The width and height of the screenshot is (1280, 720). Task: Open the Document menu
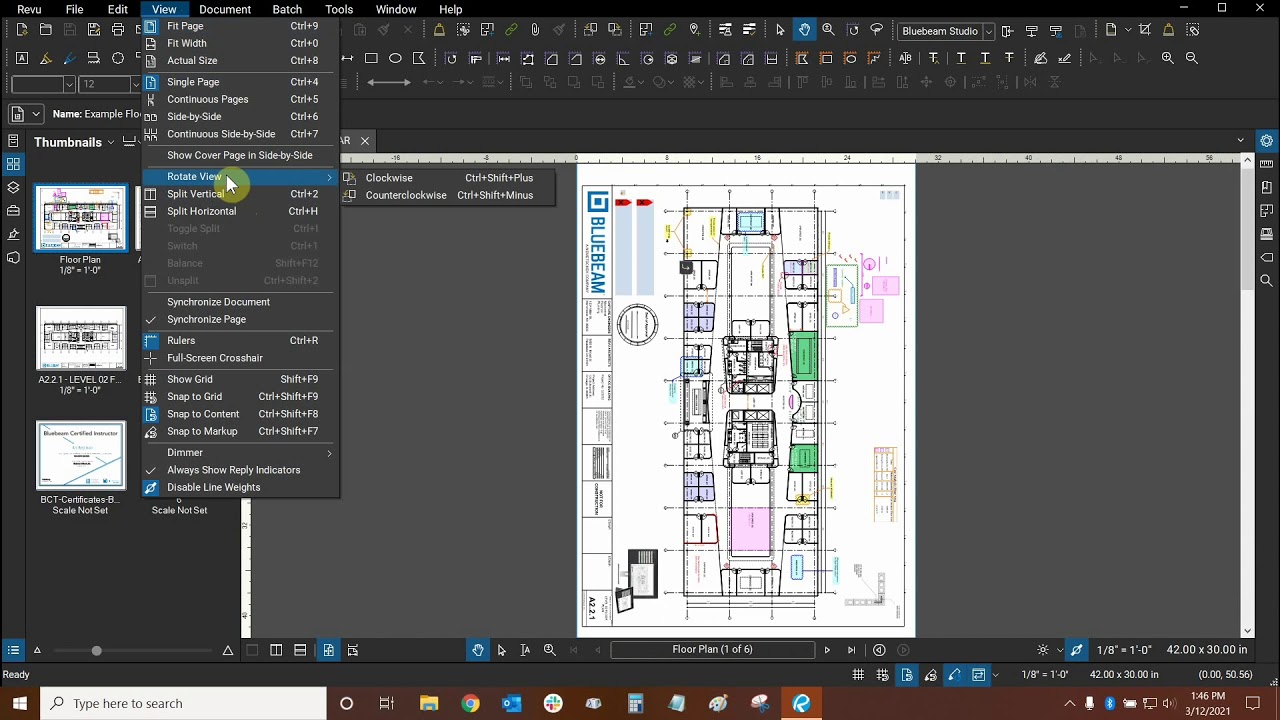(x=225, y=9)
